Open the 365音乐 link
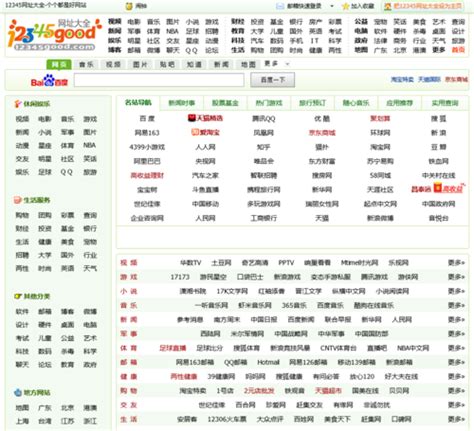Viewport: 474px width, 431px height. [x=294, y=305]
